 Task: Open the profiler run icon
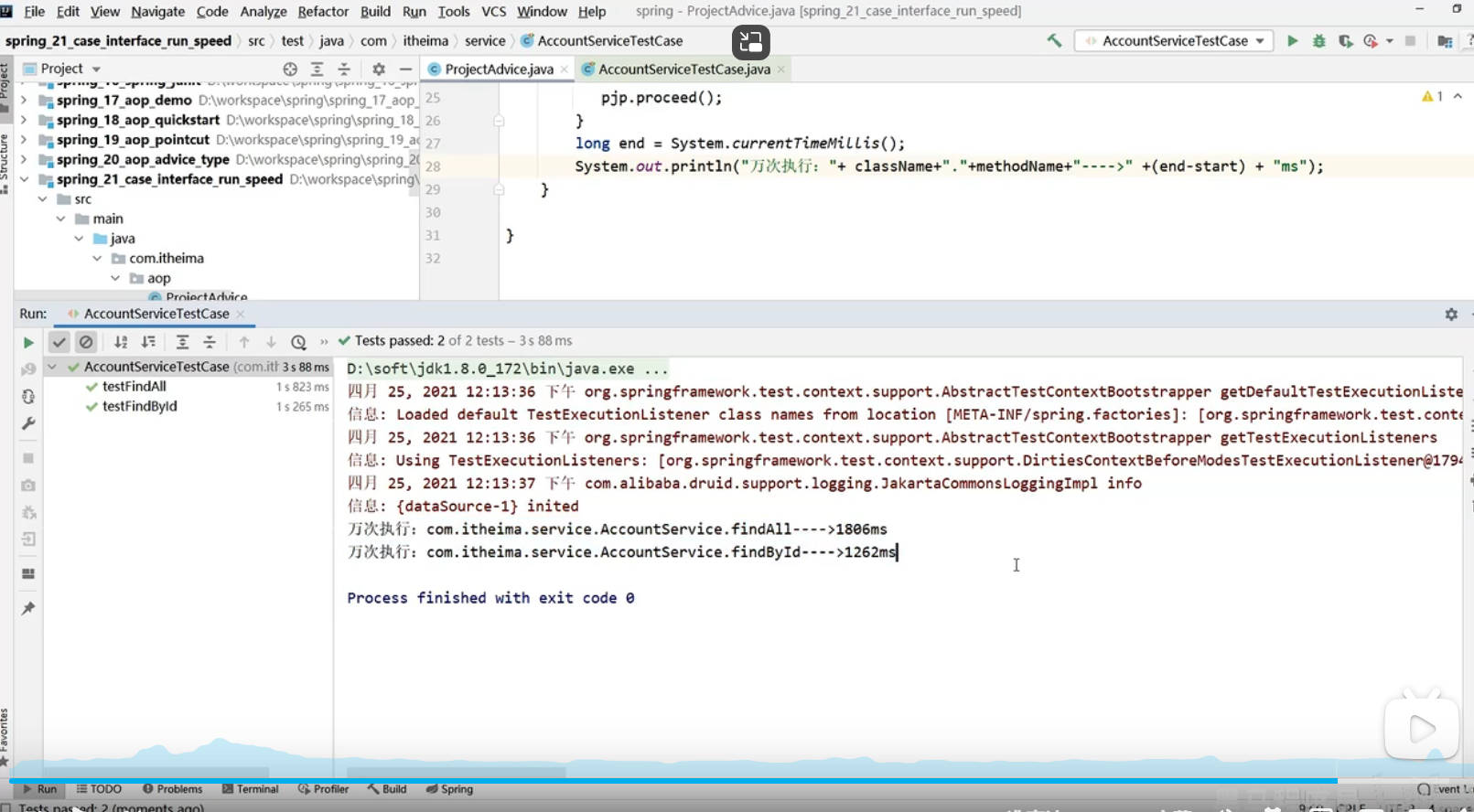tap(1371, 41)
